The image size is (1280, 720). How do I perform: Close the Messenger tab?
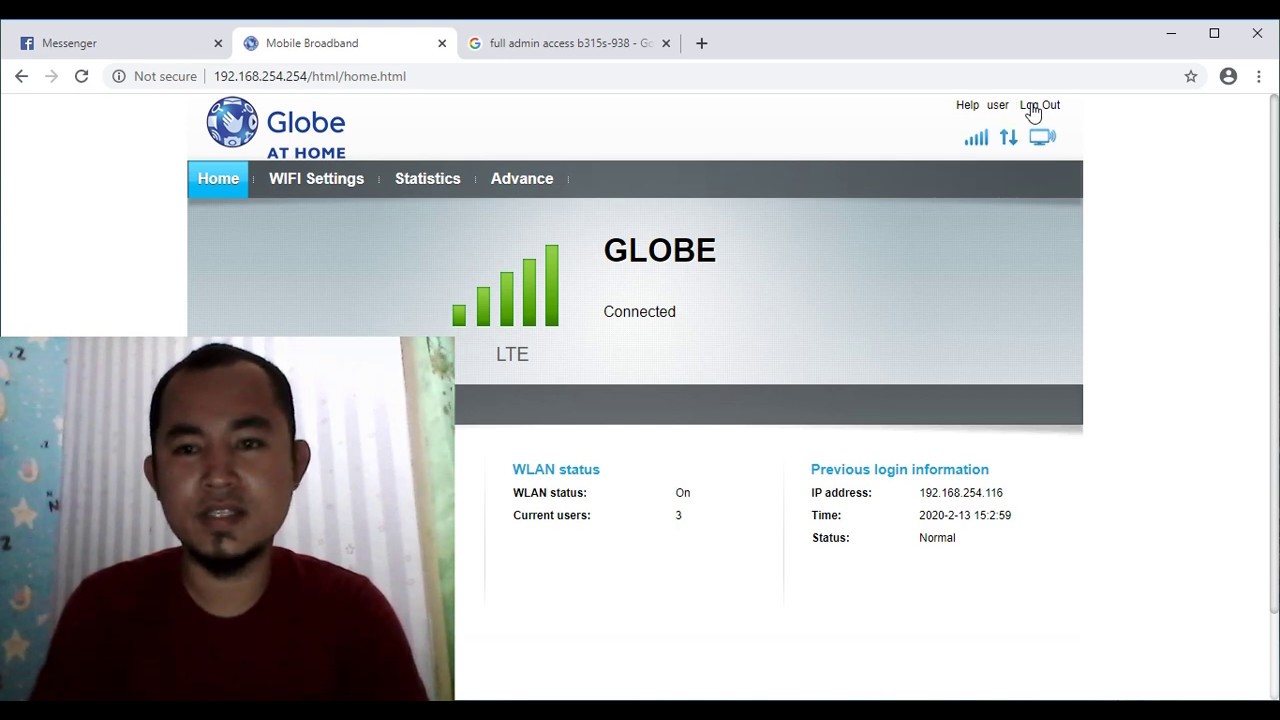tap(218, 43)
